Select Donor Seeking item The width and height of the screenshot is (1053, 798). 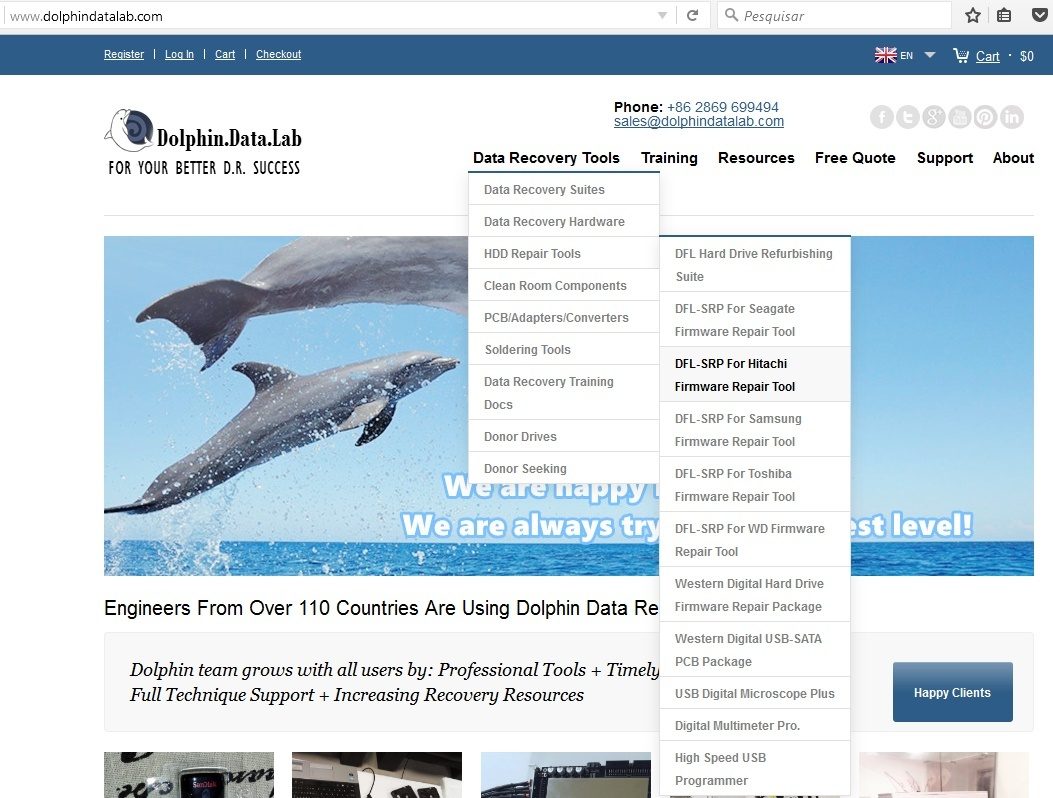pyautogui.click(x=563, y=469)
